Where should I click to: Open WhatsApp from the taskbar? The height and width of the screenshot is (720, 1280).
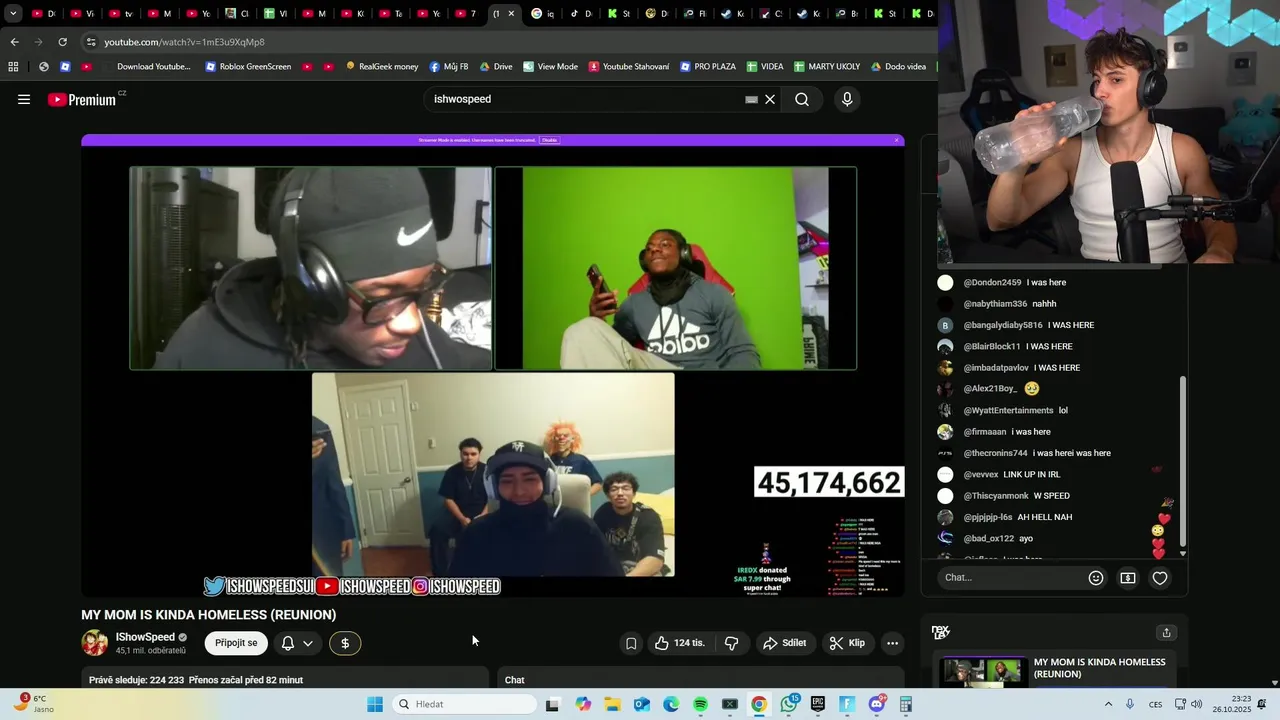pos(789,704)
